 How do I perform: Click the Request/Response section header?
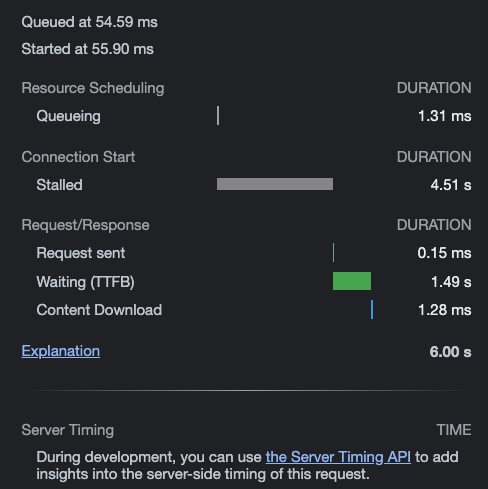click(85, 225)
